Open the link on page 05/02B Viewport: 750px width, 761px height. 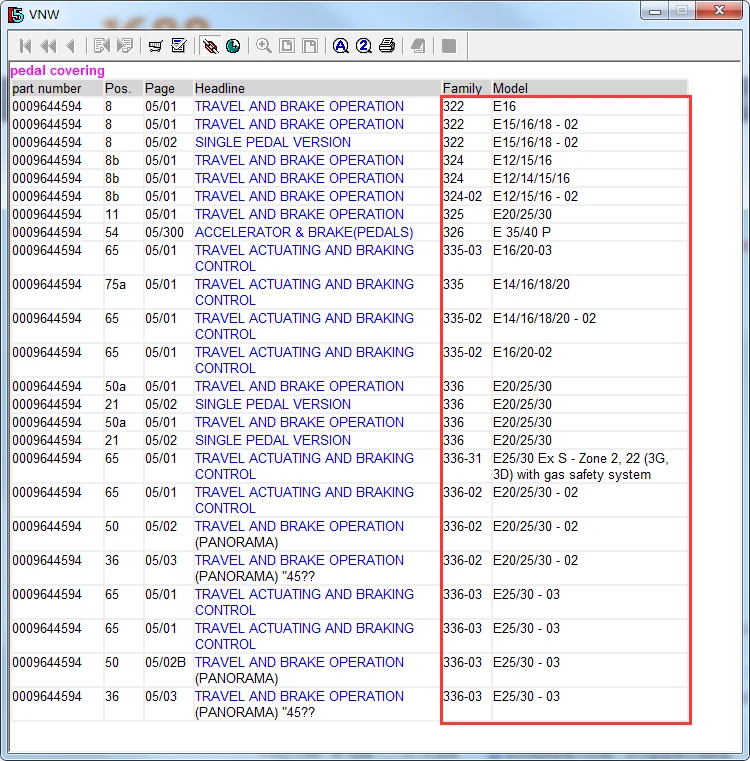(299, 662)
